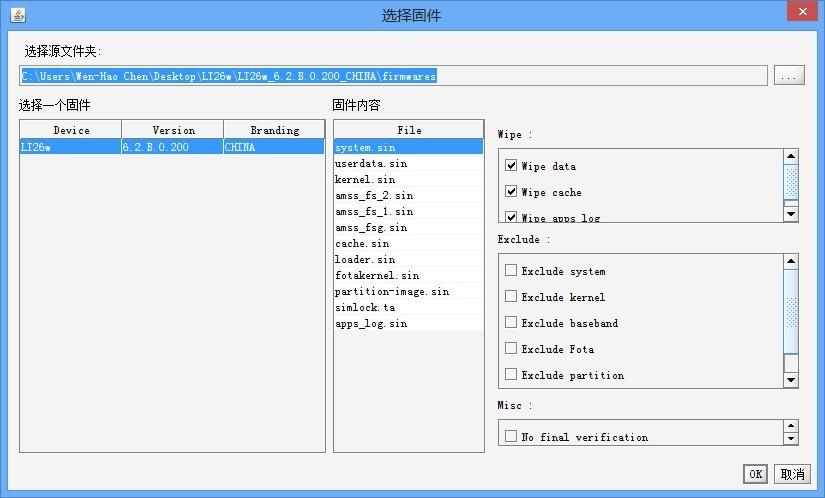Close the firmware selector dialog

[802, 12]
